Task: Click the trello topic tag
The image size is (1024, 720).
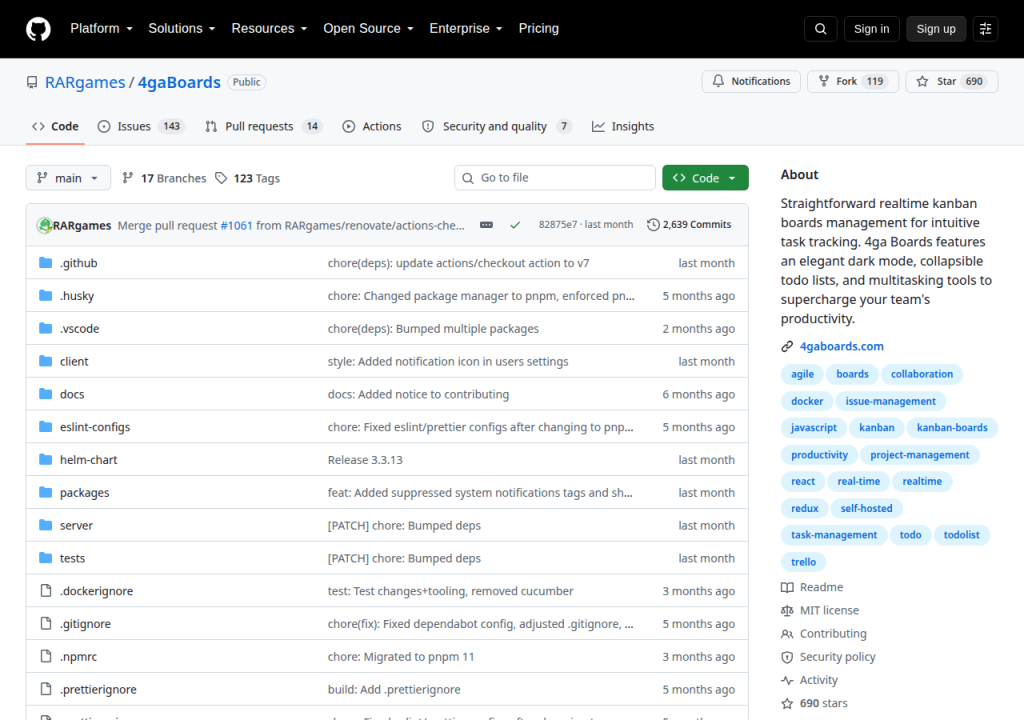Action: (x=803, y=562)
